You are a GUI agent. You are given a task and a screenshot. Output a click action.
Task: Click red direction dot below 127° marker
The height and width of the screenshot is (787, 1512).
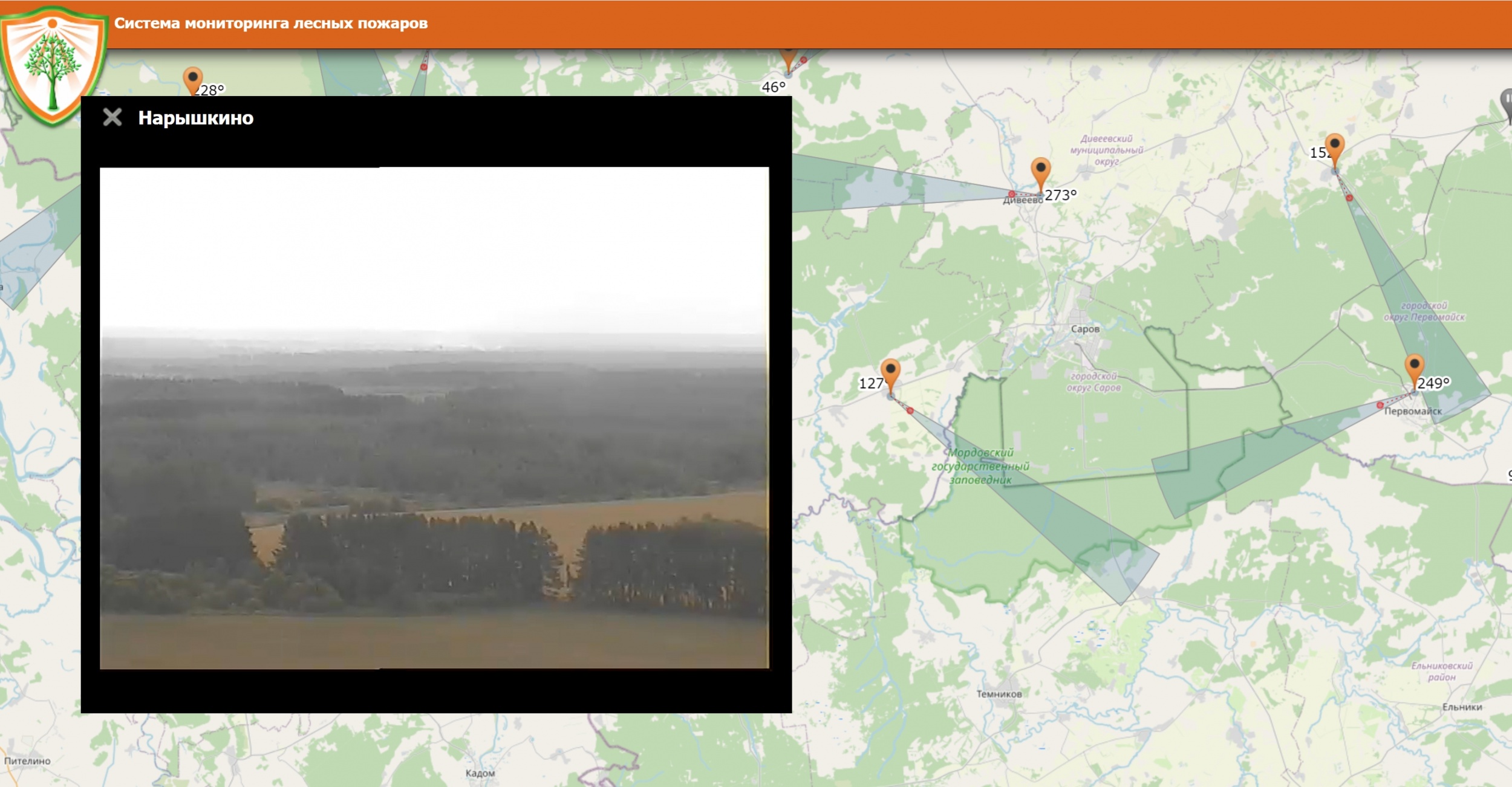(x=910, y=411)
